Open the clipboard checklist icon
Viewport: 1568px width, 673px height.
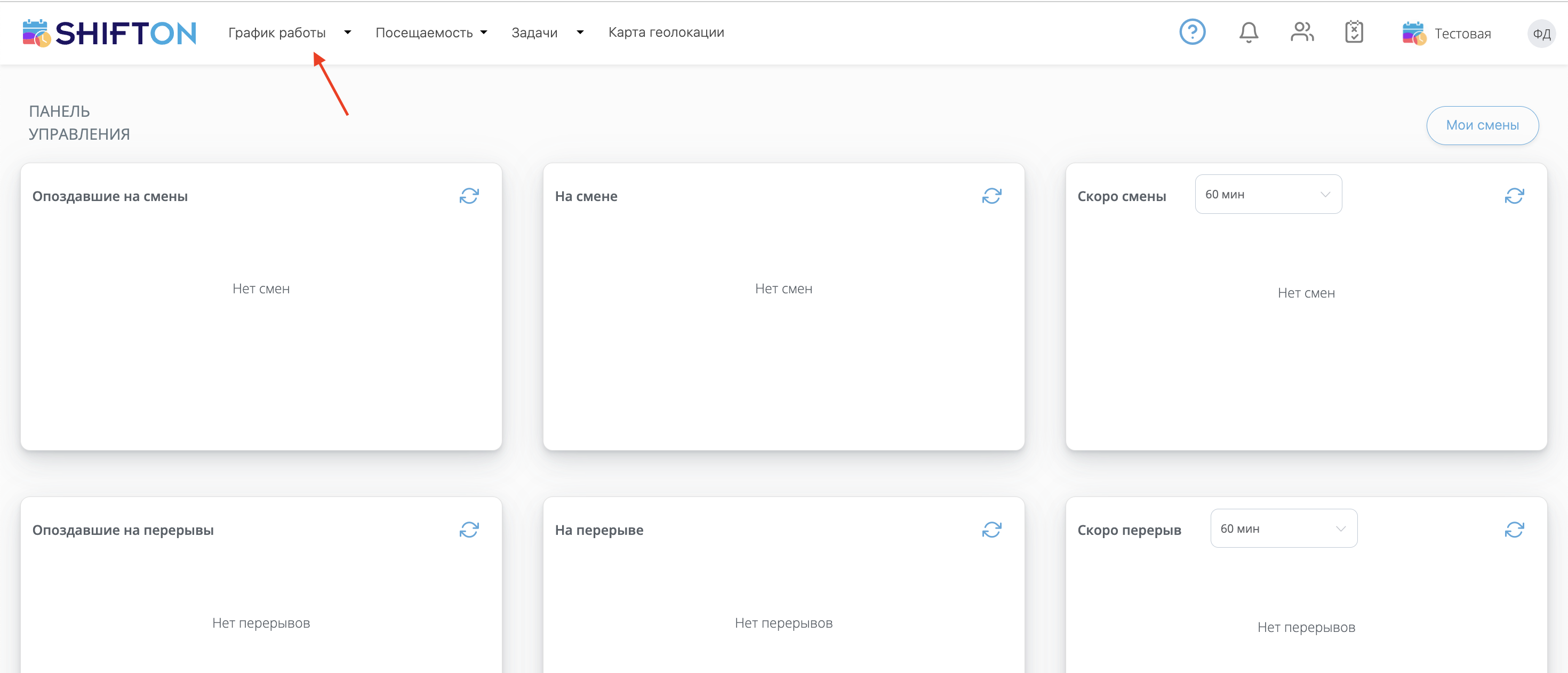1354,32
